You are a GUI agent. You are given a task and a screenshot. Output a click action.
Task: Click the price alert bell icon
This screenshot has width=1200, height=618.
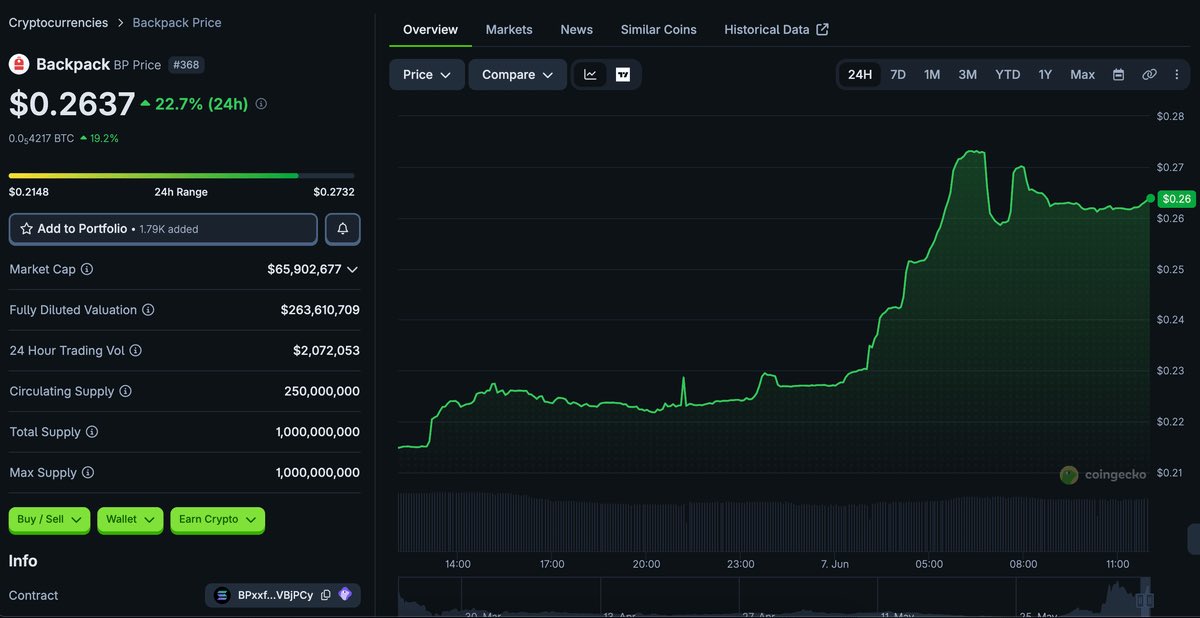click(343, 229)
